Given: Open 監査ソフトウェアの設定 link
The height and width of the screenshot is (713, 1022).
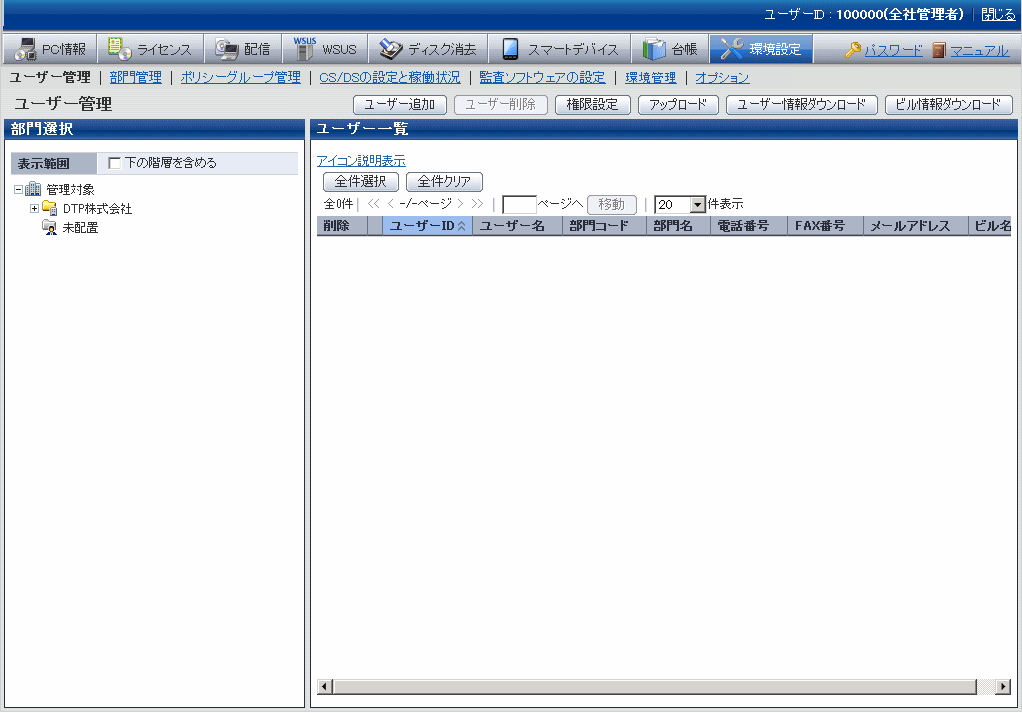Looking at the screenshot, I should pyautogui.click(x=542, y=78).
